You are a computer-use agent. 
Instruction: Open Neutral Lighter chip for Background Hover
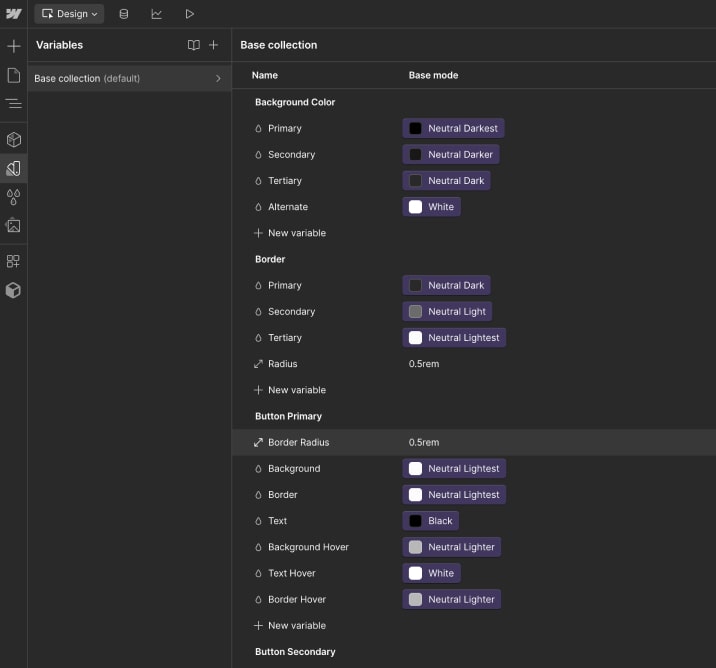point(452,547)
